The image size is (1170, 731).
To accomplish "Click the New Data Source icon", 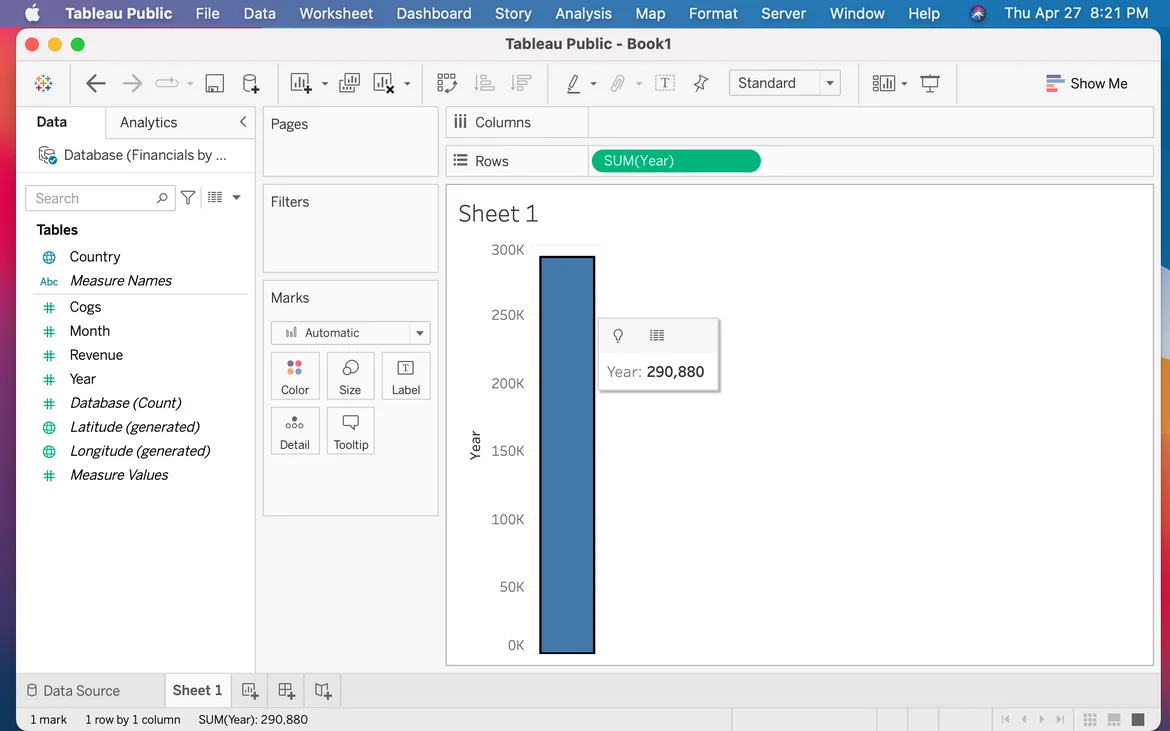I will pos(251,84).
